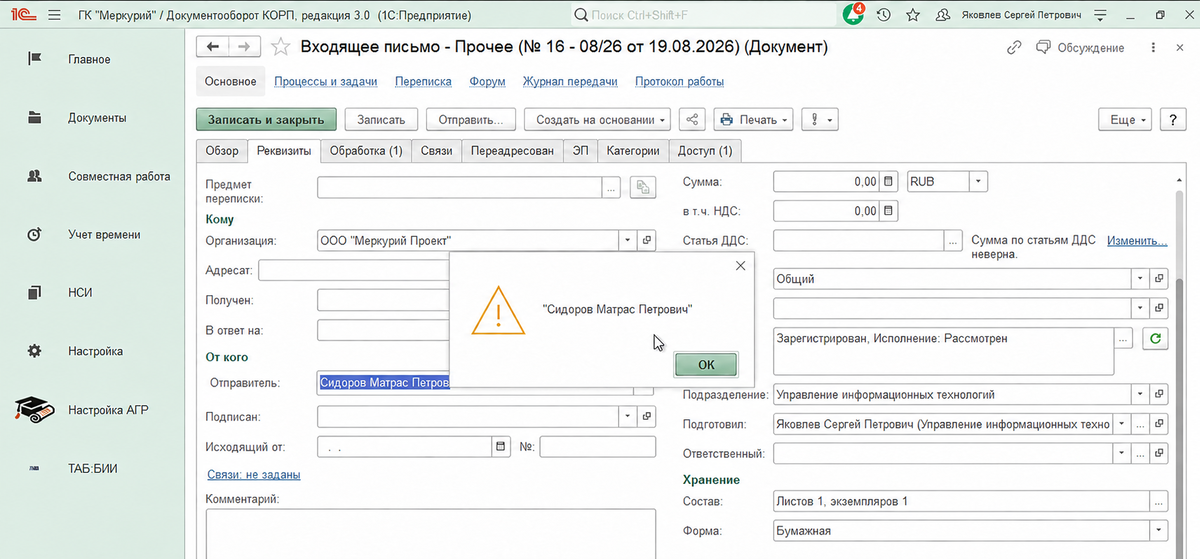Open the 1C main menu hamburger icon
Screen dimensions: 1200x559
(53, 16)
